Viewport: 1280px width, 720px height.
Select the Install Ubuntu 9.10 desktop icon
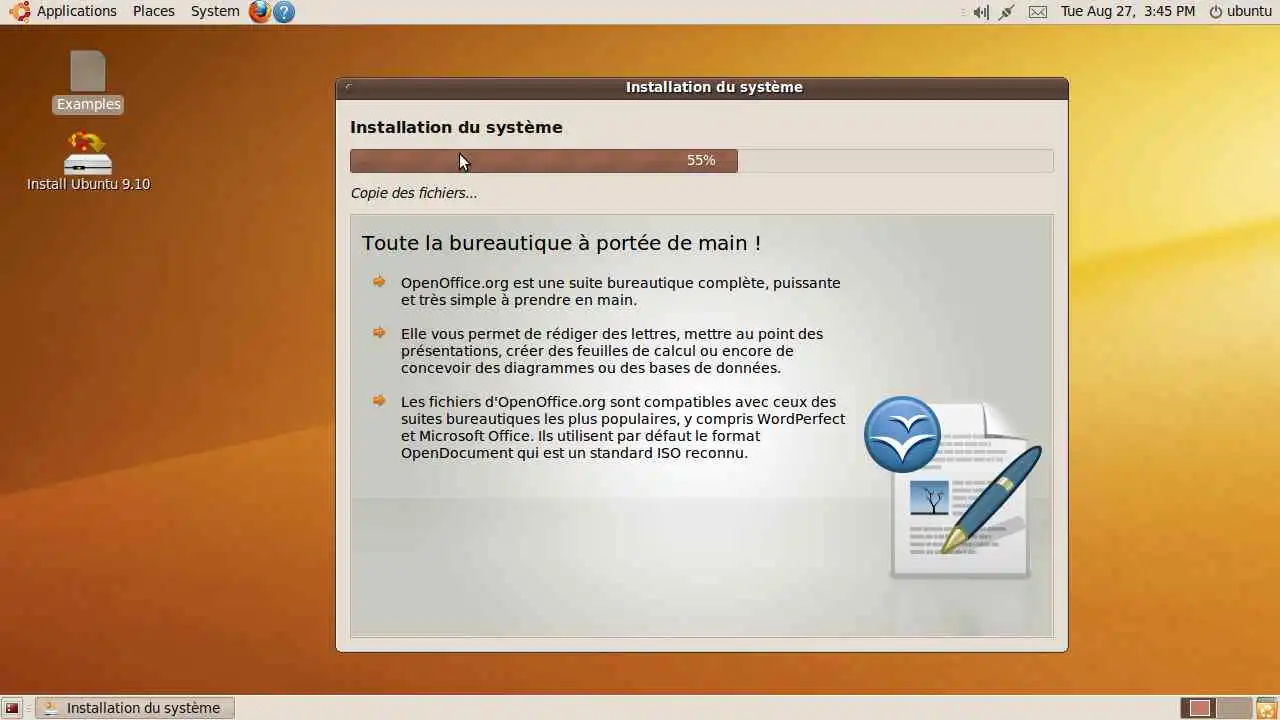[x=88, y=161]
